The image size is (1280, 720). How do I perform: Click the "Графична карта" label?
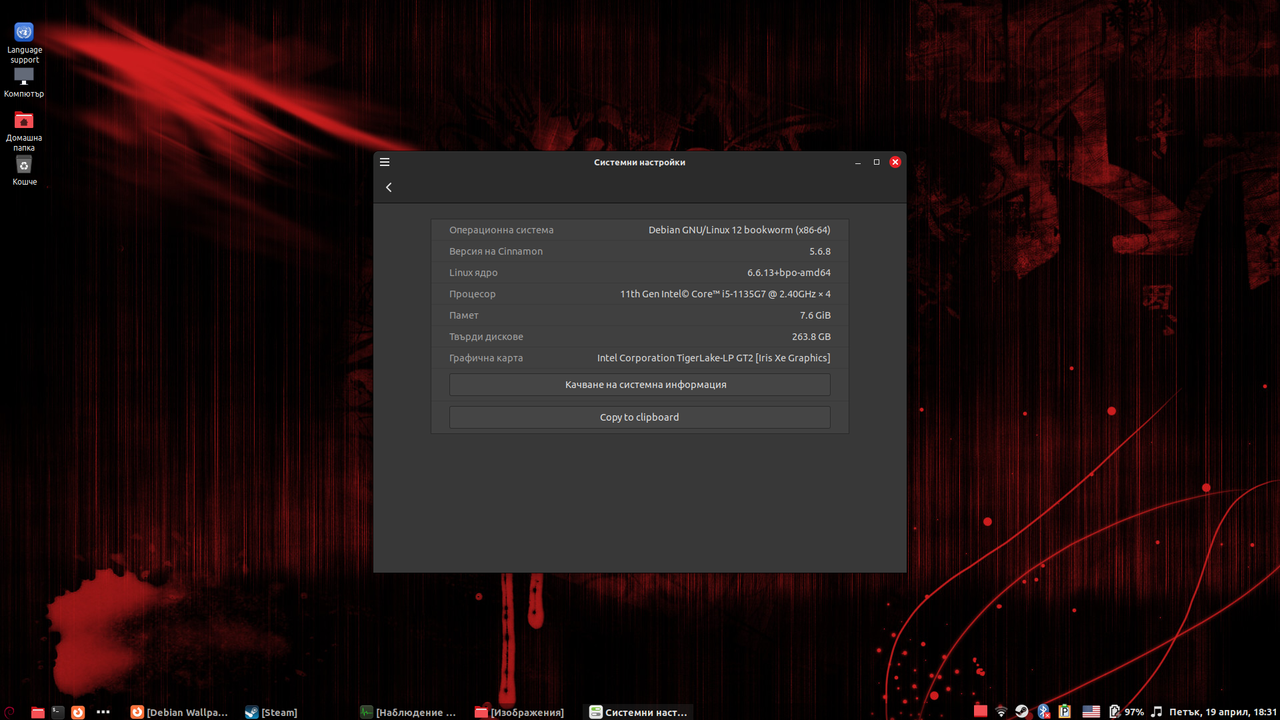coord(486,358)
